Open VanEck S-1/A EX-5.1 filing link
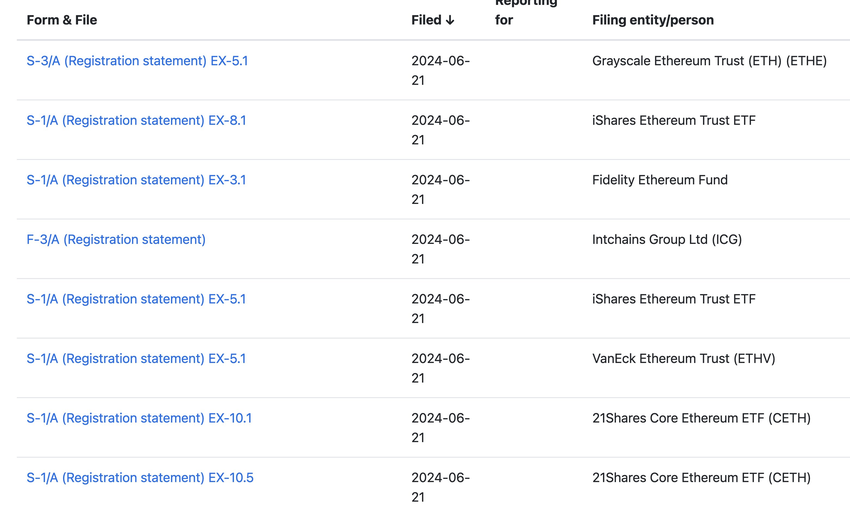850x509 pixels. tap(136, 359)
